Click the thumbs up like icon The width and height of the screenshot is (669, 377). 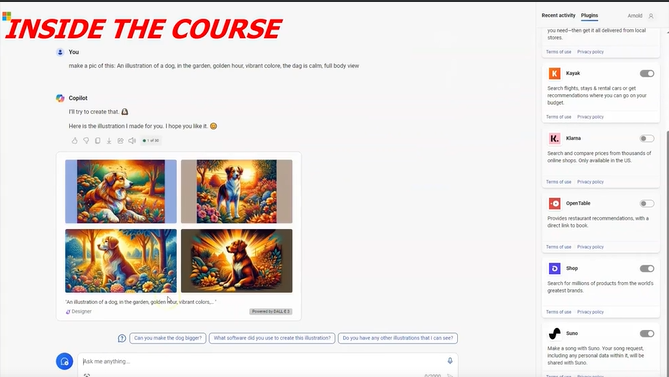tap(75, 140)
